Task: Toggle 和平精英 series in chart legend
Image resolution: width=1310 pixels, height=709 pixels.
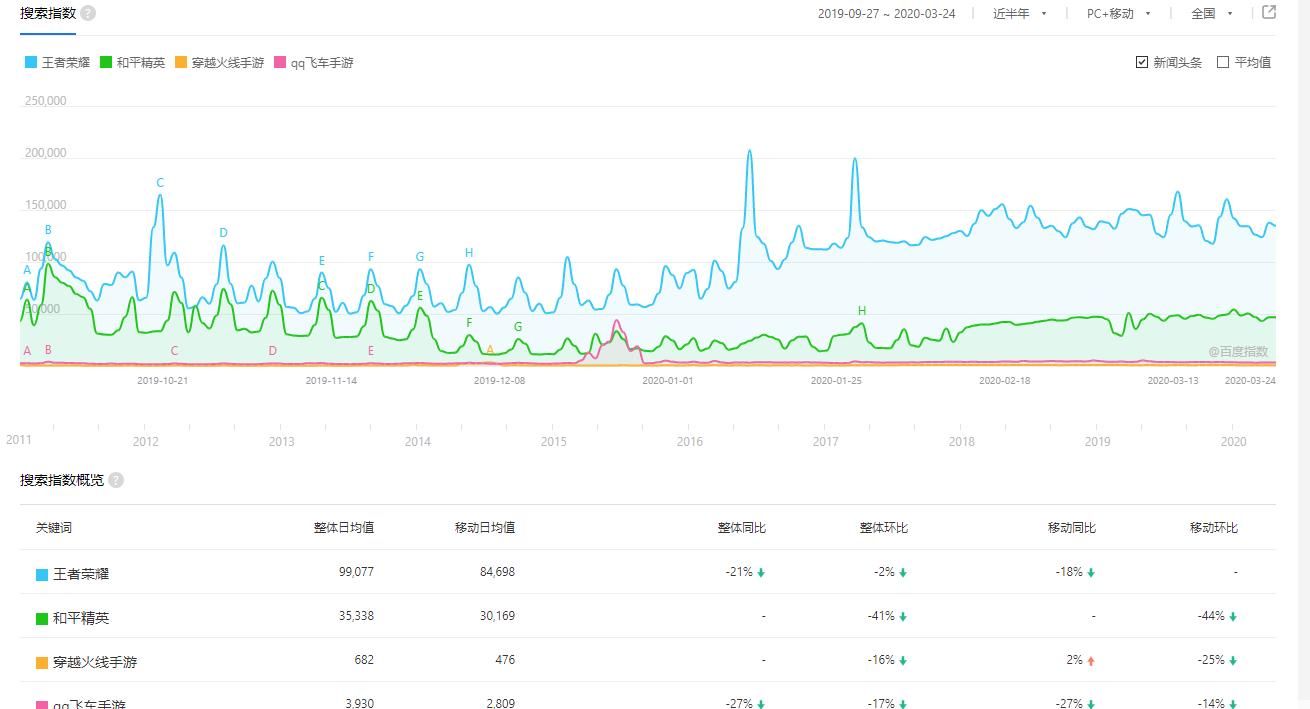Action: [132, 62]
